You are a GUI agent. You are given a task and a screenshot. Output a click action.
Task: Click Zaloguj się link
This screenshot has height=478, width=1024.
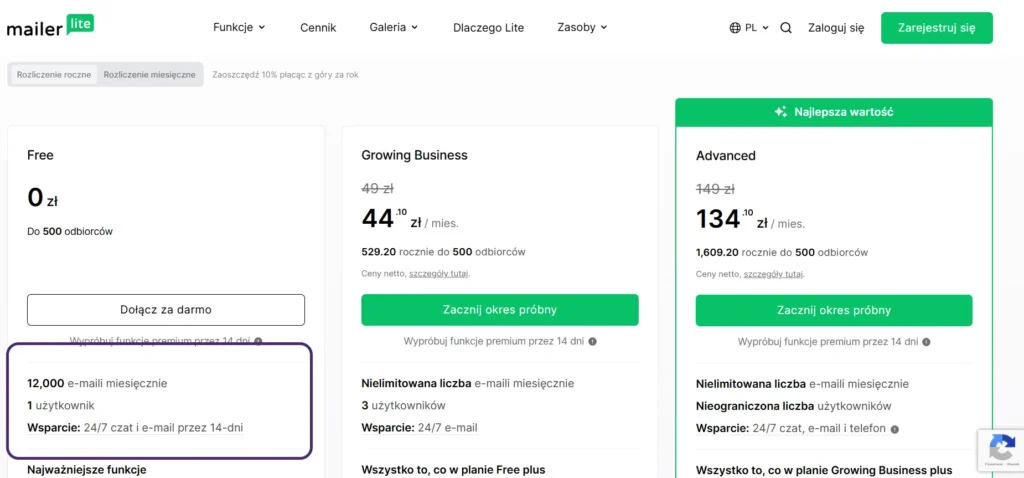click(836, 28)
